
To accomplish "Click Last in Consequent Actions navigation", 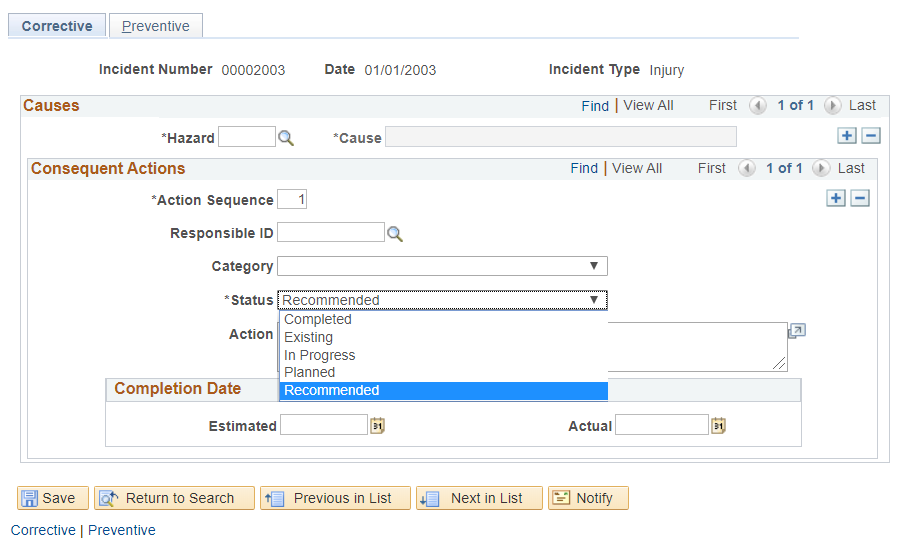I will click(x=851, y=168).
